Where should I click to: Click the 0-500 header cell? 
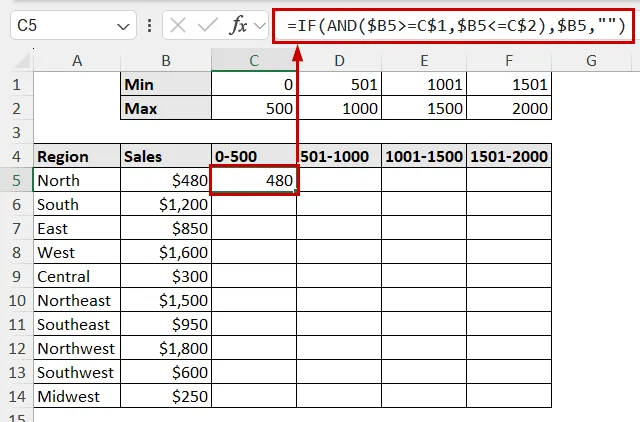click(254, 156)
